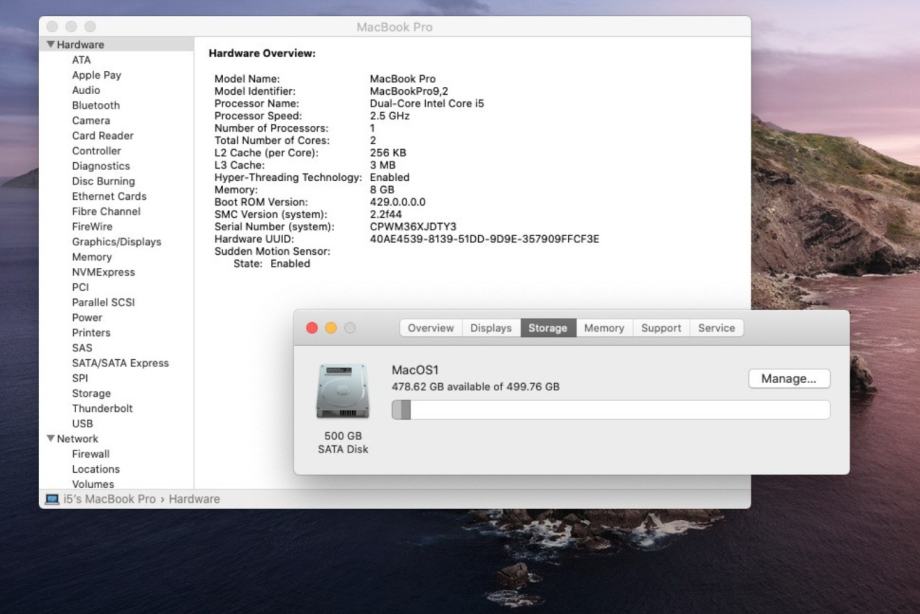This screenshot has width=920, height=614.
Task: Collapse the Network section disclosure triangle
Action: tap(51, 439)
